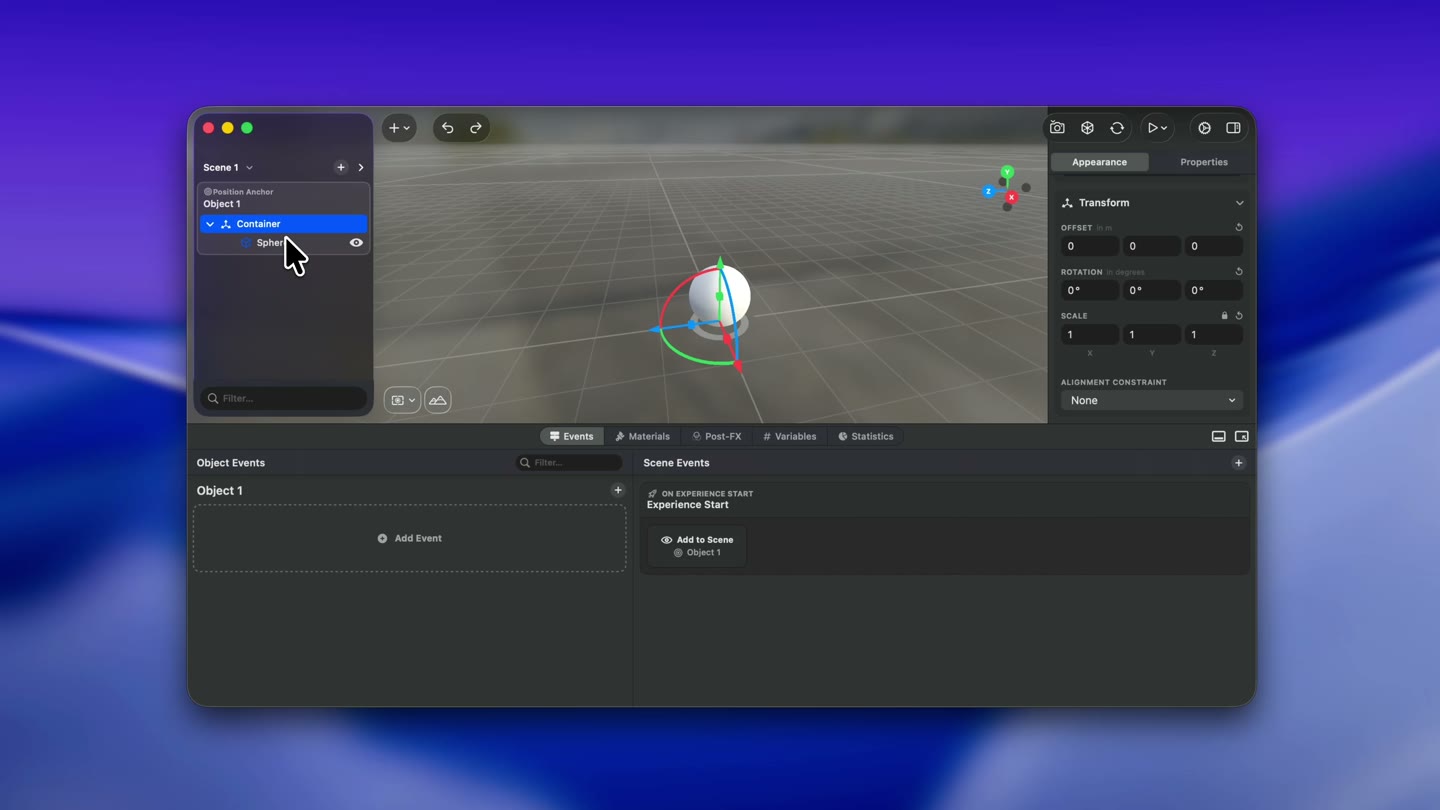The width and height of the screenshot is (1440, 810).
Task: Toggle the environment landscape icon
Action: click(x=438, y=400)
